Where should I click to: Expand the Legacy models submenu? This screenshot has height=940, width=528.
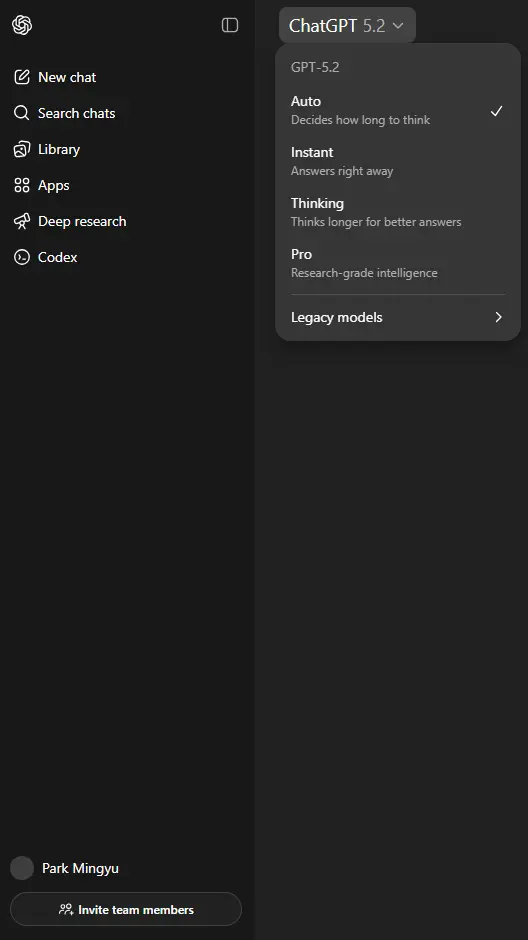397,317
